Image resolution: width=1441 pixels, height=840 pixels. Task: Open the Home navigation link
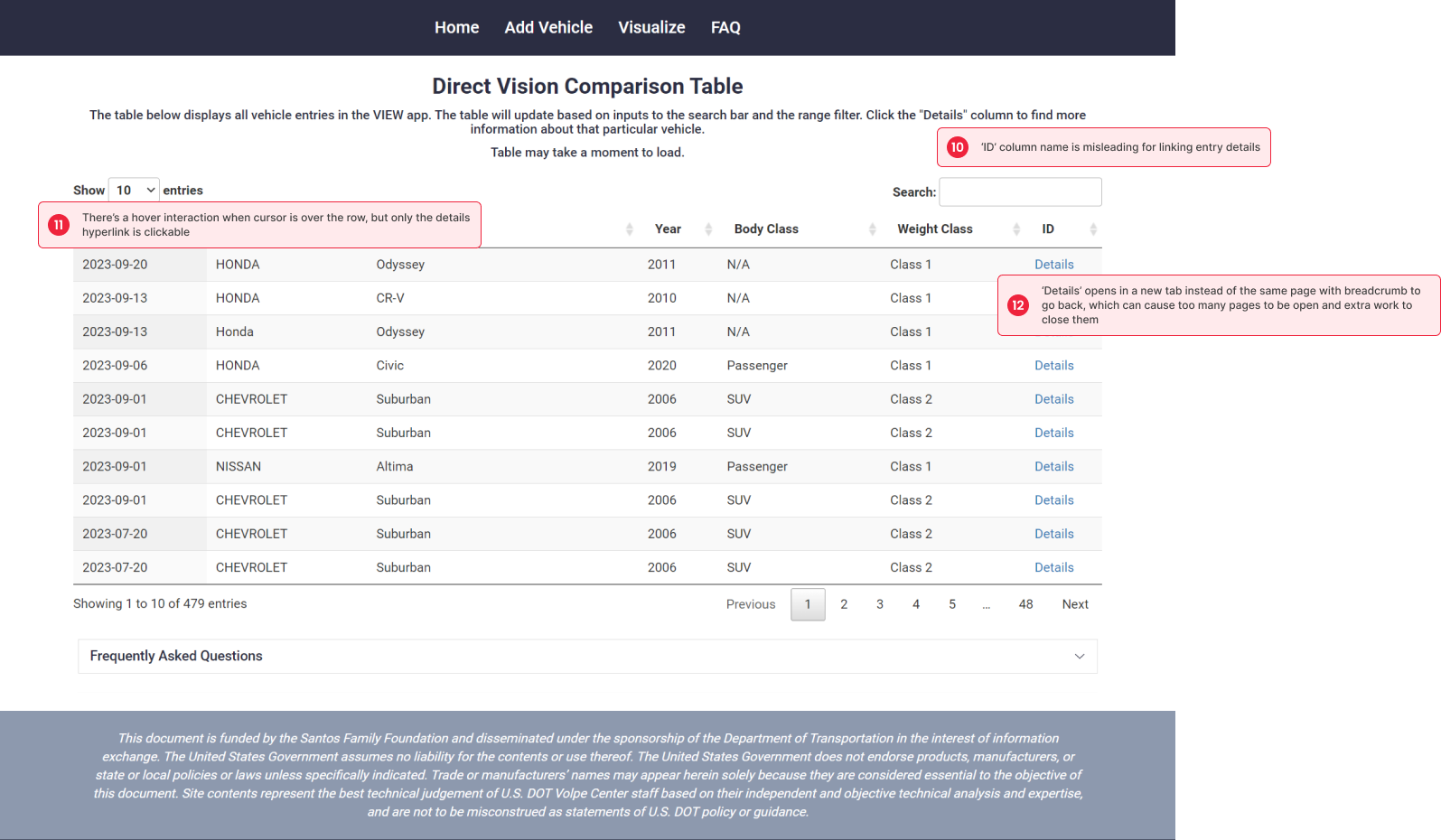point(457,28)
